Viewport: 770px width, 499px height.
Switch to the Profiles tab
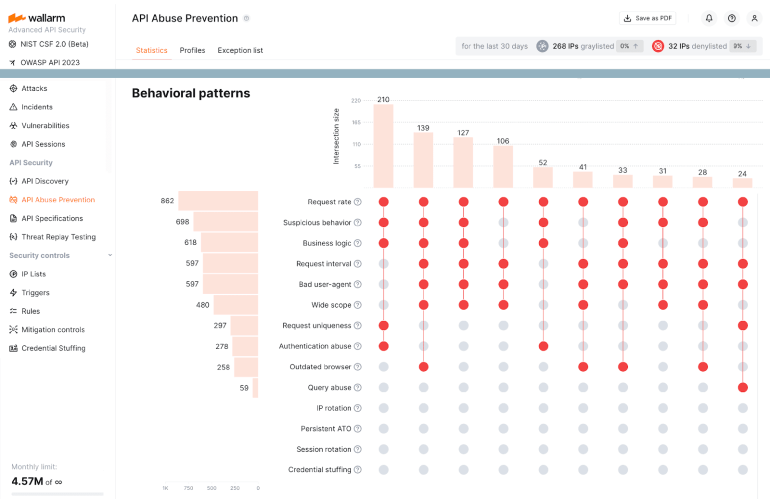coord(192,50)
